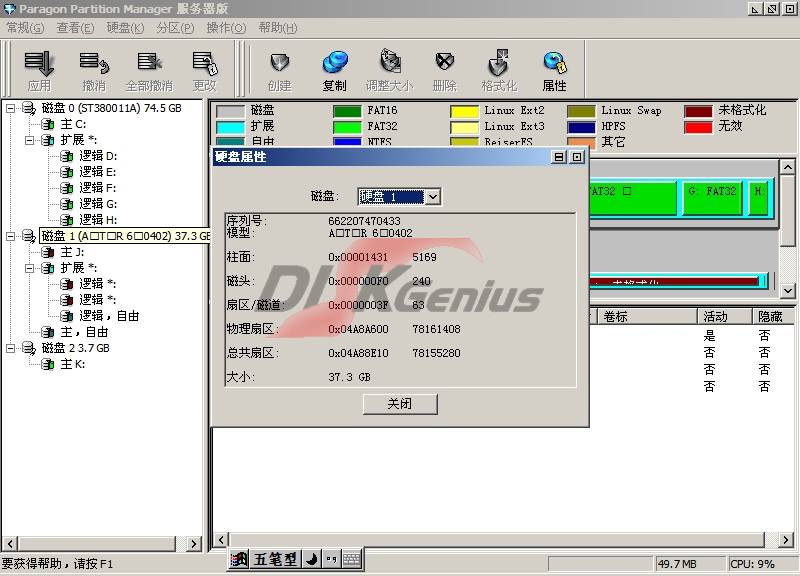The image size is (800, 576).
Task: Click the dark red 未格式化 partition bar
Action: [674, 281]
